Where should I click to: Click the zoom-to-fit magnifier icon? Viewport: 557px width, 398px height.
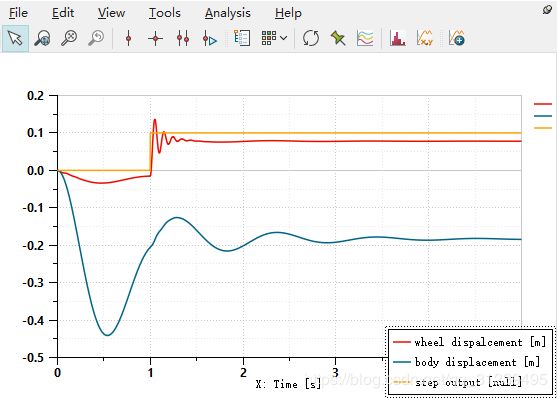69,38
